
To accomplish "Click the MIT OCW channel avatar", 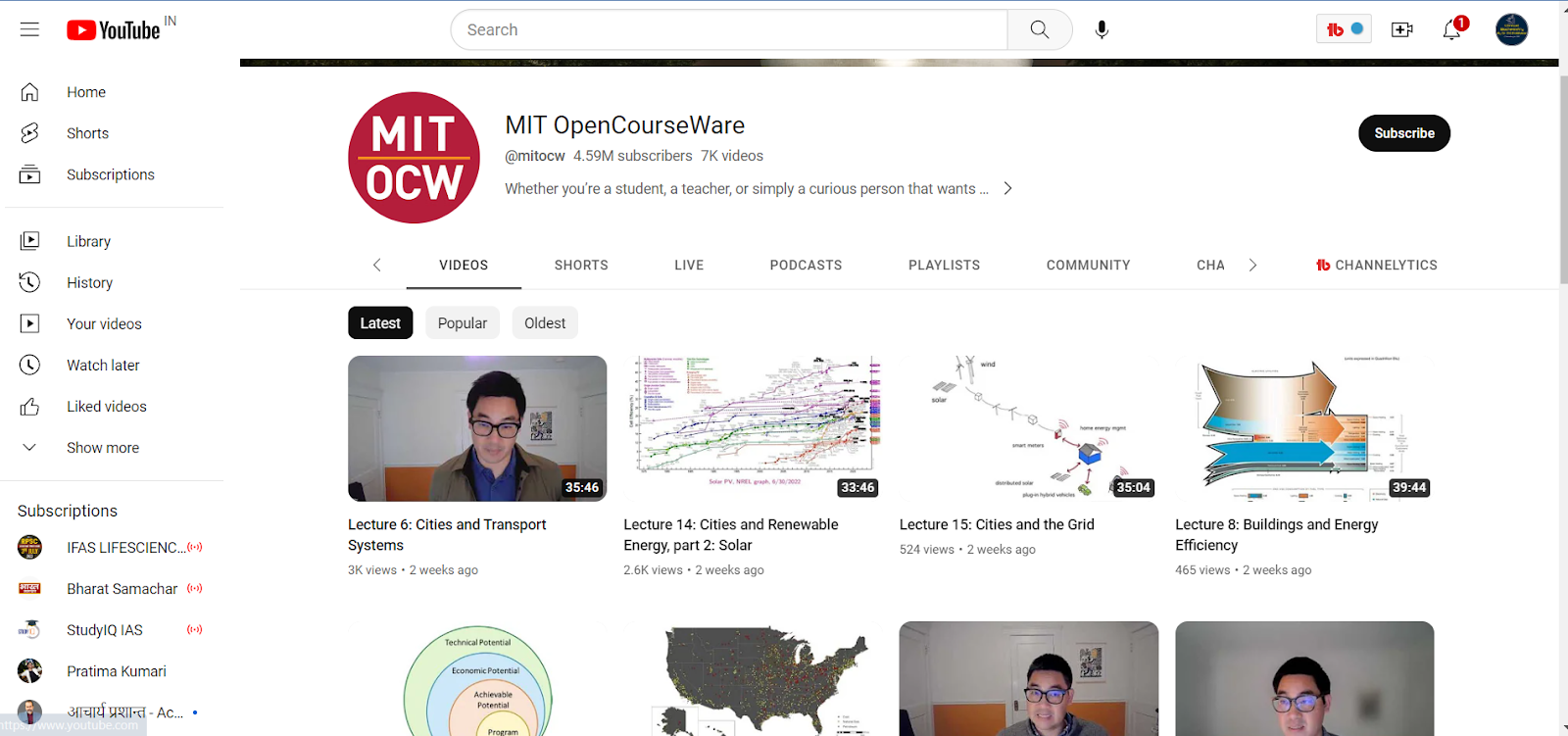I will (x=414, y=158).
